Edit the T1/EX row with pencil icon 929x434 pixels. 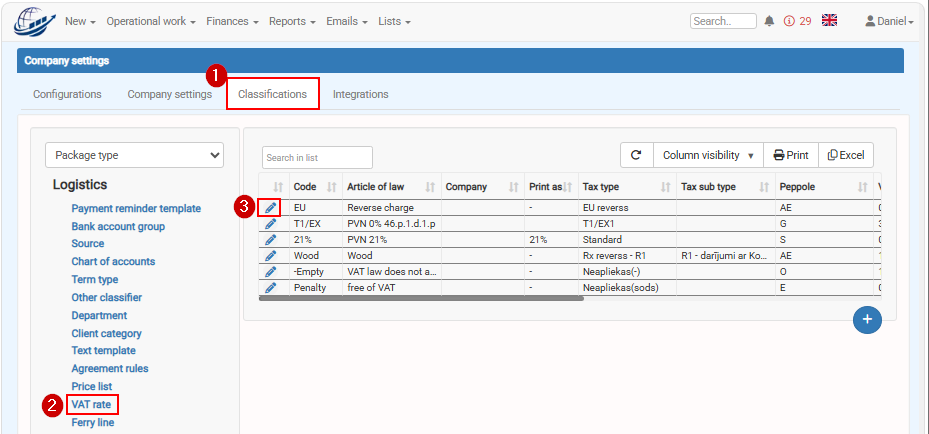tap(270, 224)
